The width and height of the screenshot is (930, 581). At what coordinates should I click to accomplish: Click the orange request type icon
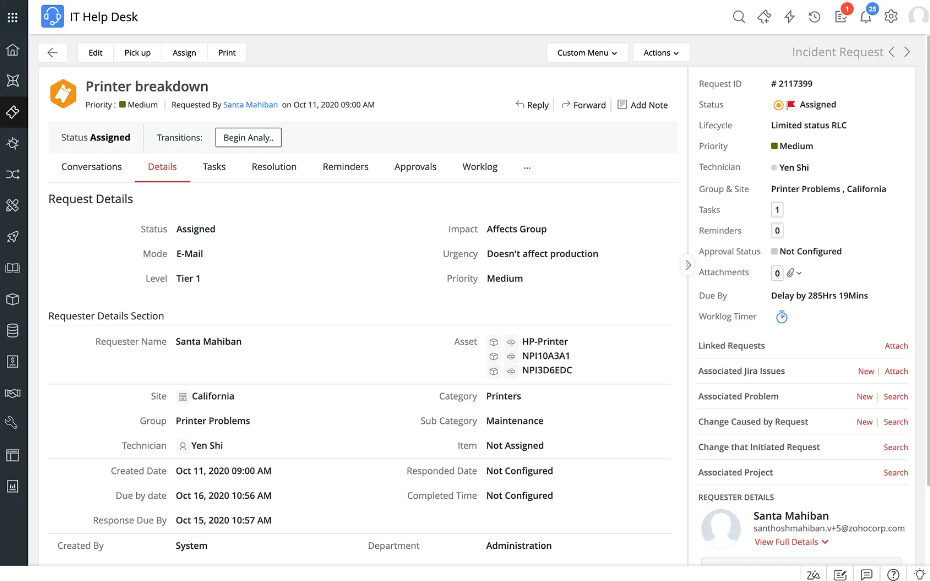[63, 94]
